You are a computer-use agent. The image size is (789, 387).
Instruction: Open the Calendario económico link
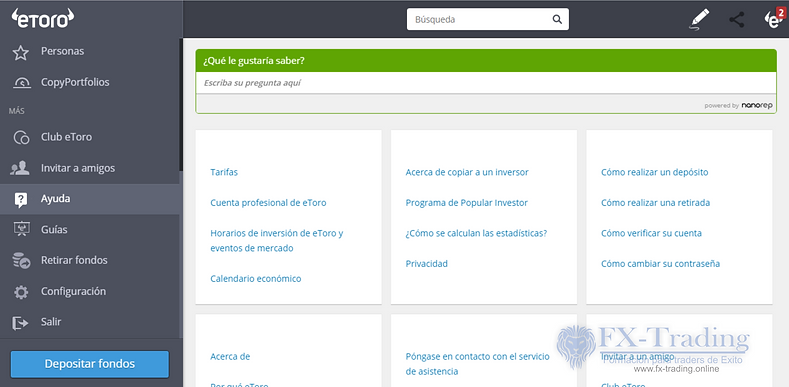(x=256, y=278)
